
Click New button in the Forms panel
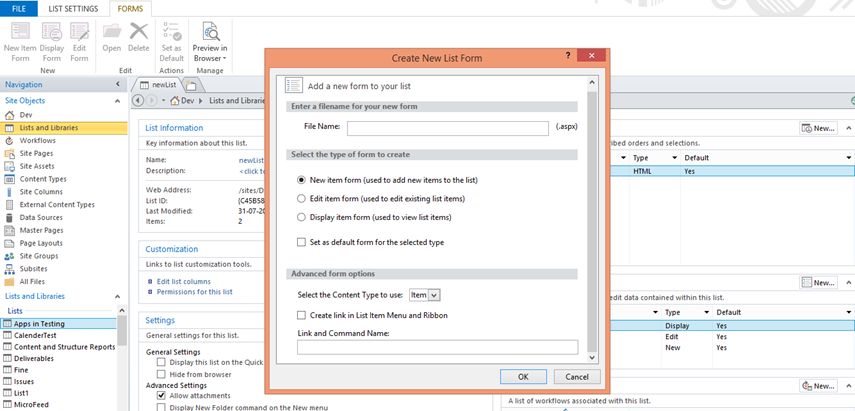pyautogui.click(x=818, y=283)
